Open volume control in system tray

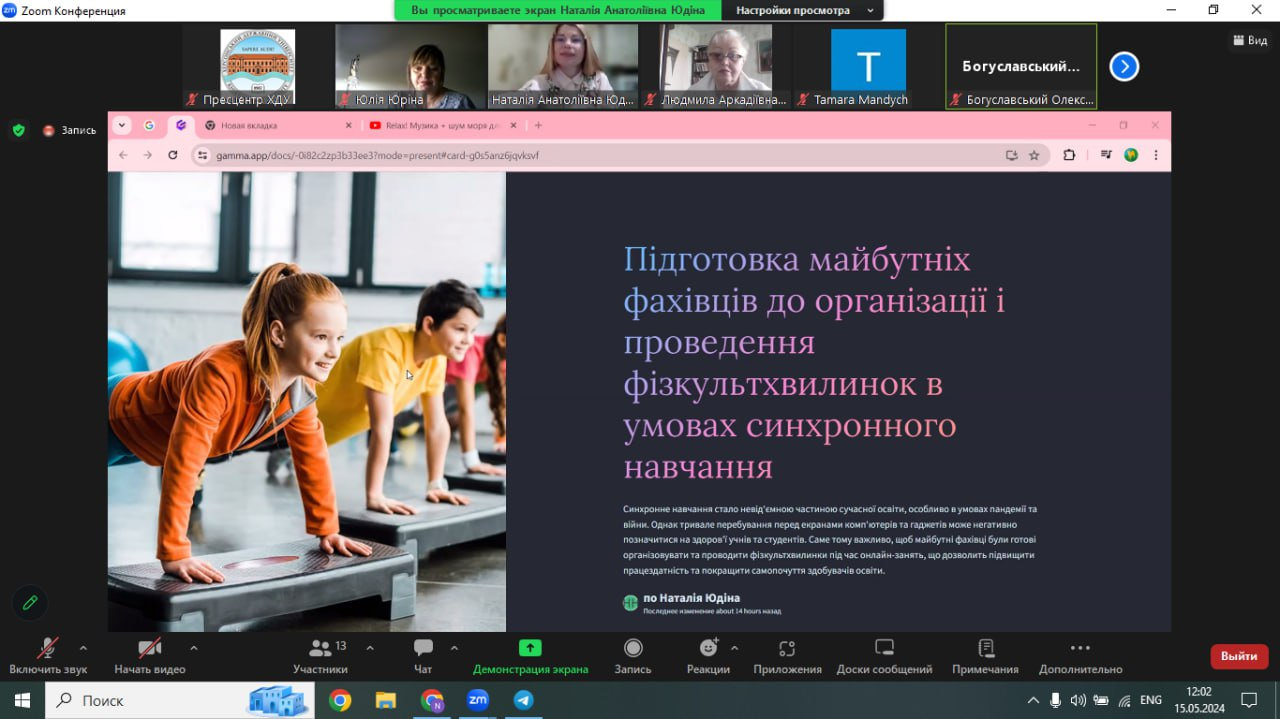[1078, 700]
